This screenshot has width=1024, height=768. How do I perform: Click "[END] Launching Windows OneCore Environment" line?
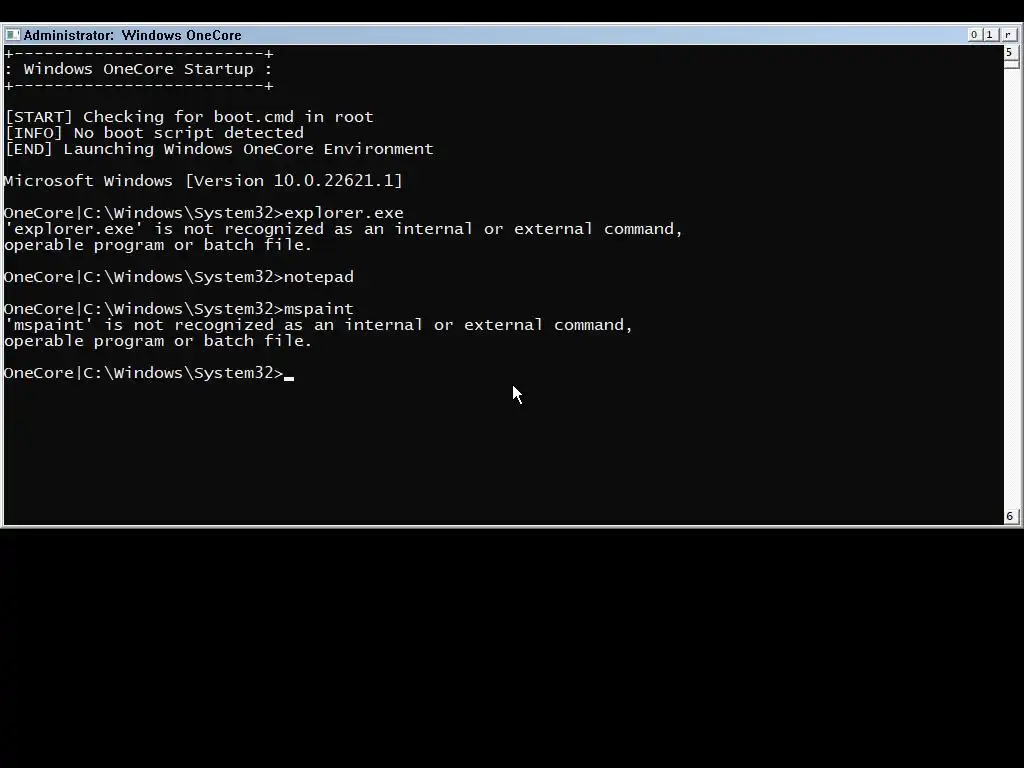[x=219, y=149]
